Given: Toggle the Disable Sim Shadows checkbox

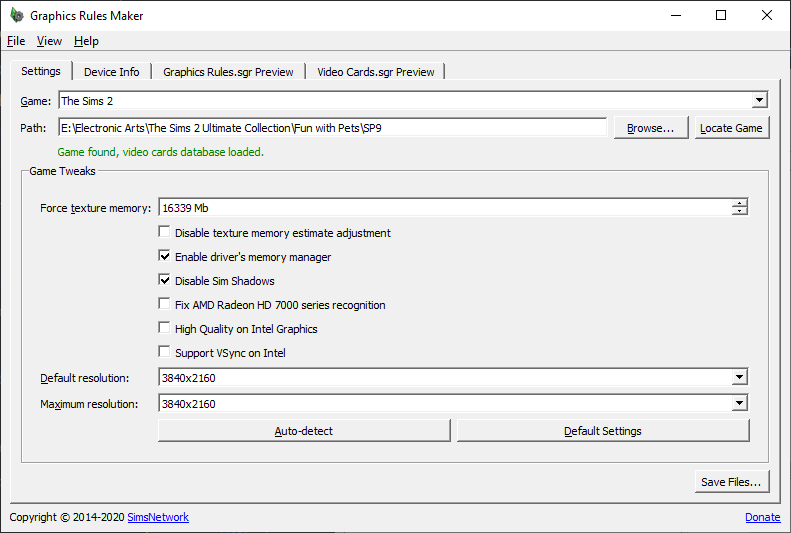Looking at the screenshot, I should 165,281.
